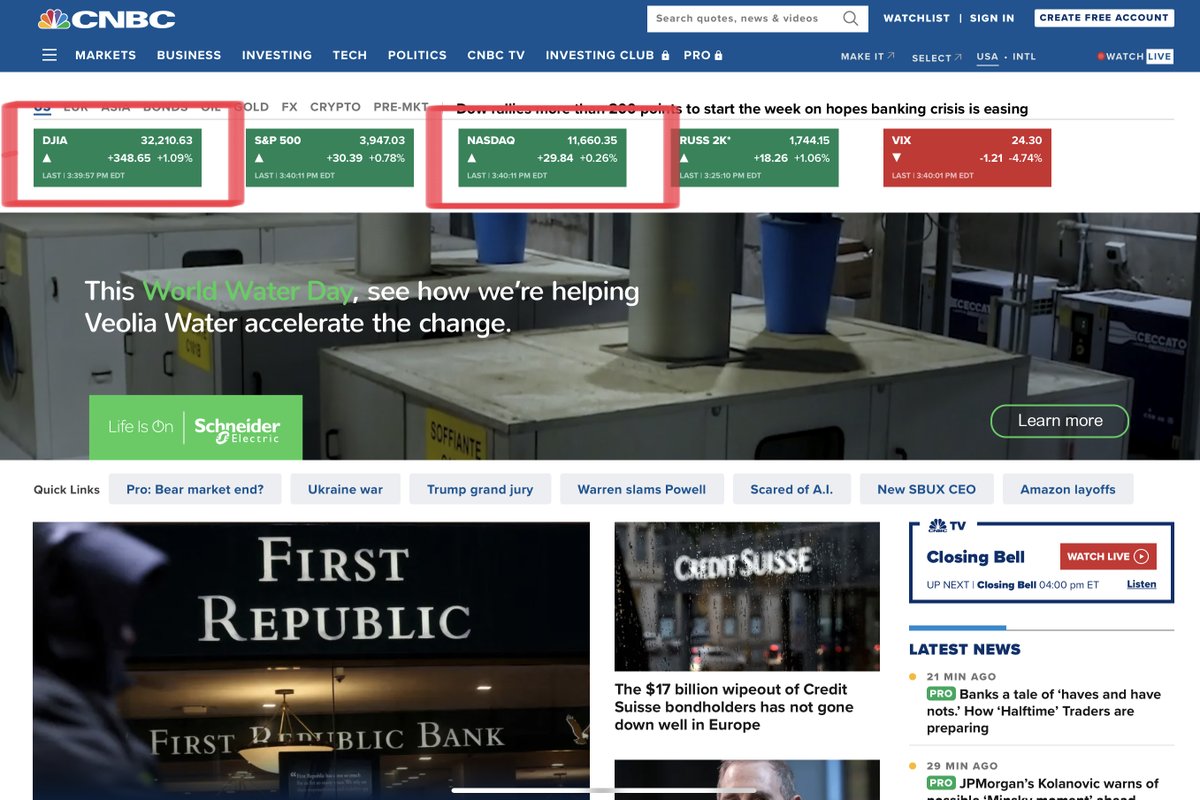Viewport: 1200px width, 800px height.
Task: Click the Scared of A.I. quick link
Action: point(792,489)
